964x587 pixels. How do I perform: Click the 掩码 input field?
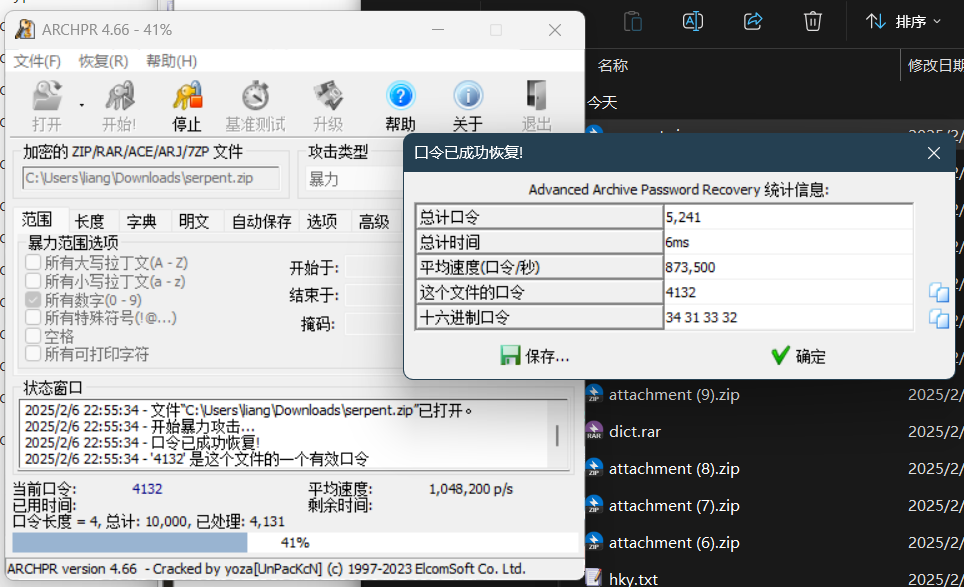tap(374, 323)
